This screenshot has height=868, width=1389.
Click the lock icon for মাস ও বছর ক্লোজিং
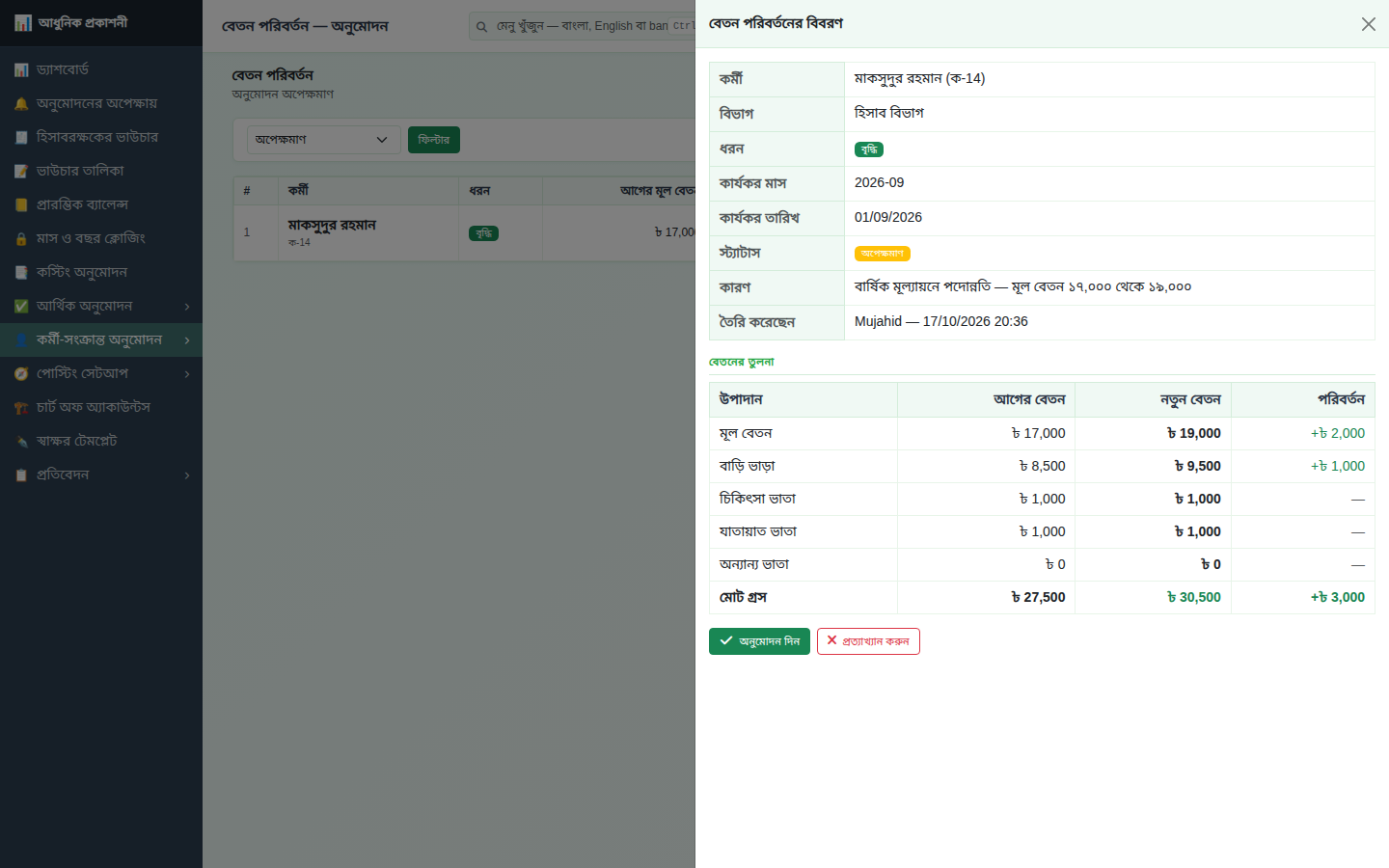[x=21, y=238]
